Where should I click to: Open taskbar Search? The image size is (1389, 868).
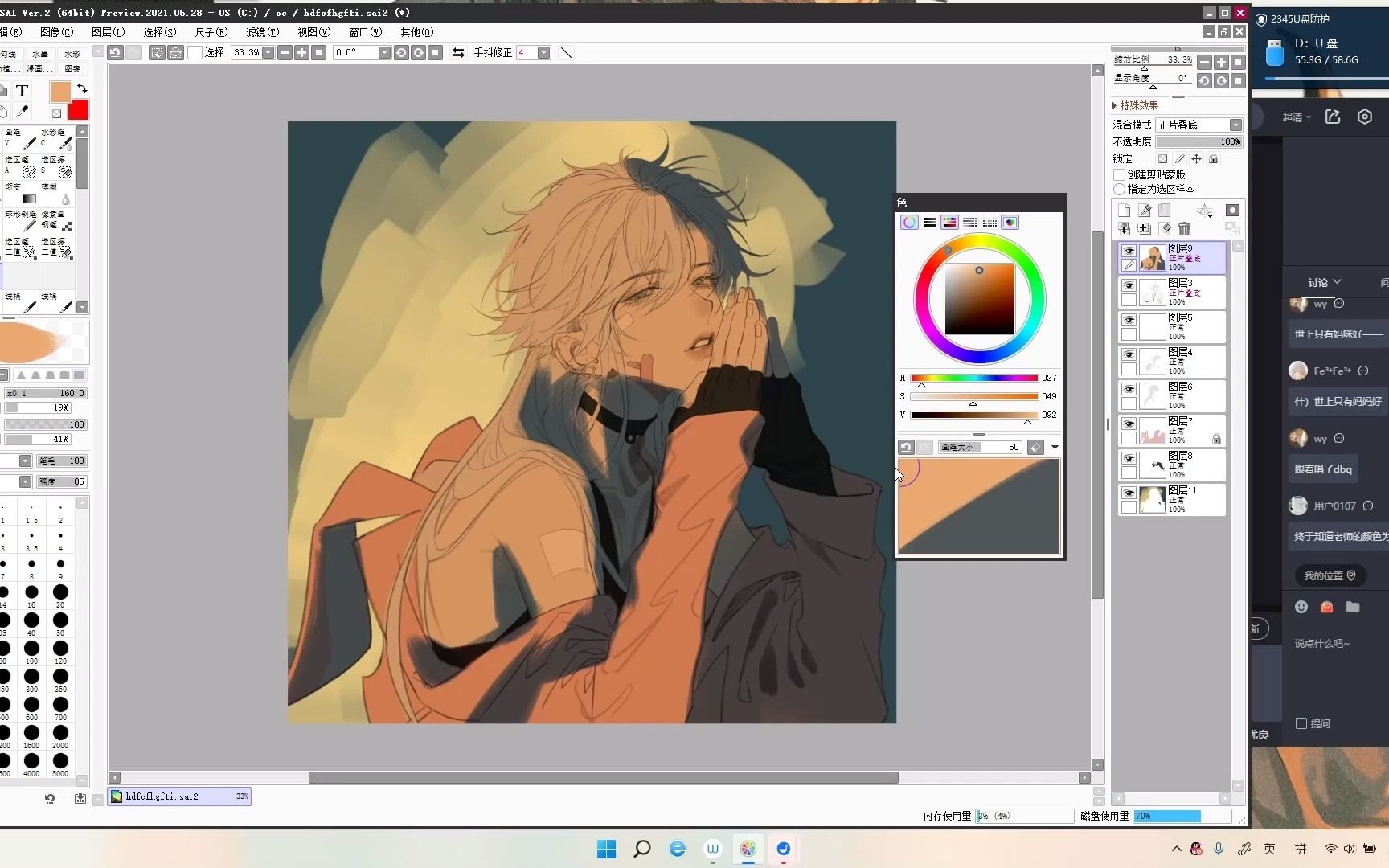641,849
